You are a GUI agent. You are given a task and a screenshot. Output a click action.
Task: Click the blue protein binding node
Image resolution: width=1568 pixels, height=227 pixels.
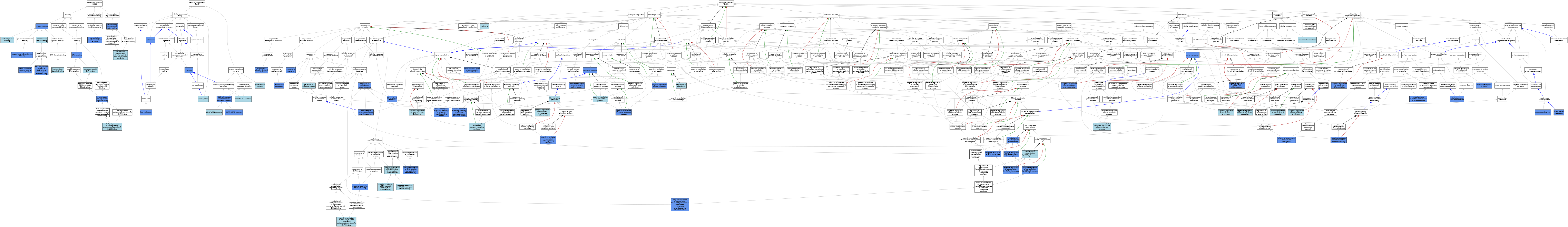point(42,26)
